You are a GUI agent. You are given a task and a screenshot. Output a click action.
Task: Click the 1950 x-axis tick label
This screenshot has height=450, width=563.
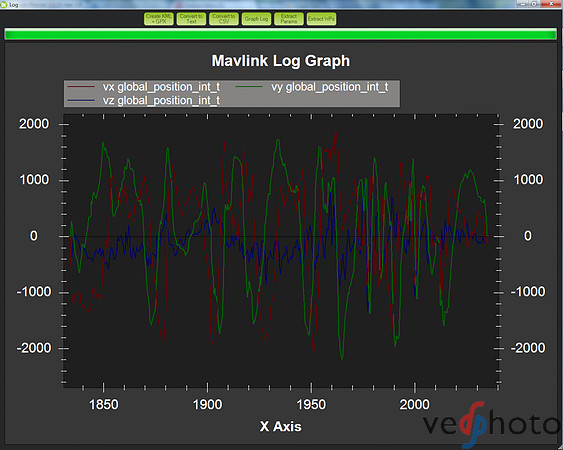pos(311,405)
